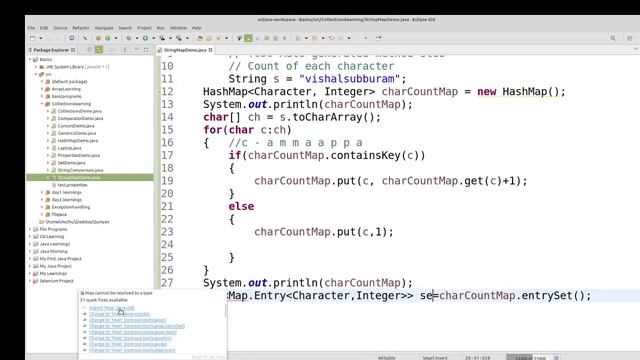640x360 pixels.
Task: Select My First Java Project
Action: (60, 259)
